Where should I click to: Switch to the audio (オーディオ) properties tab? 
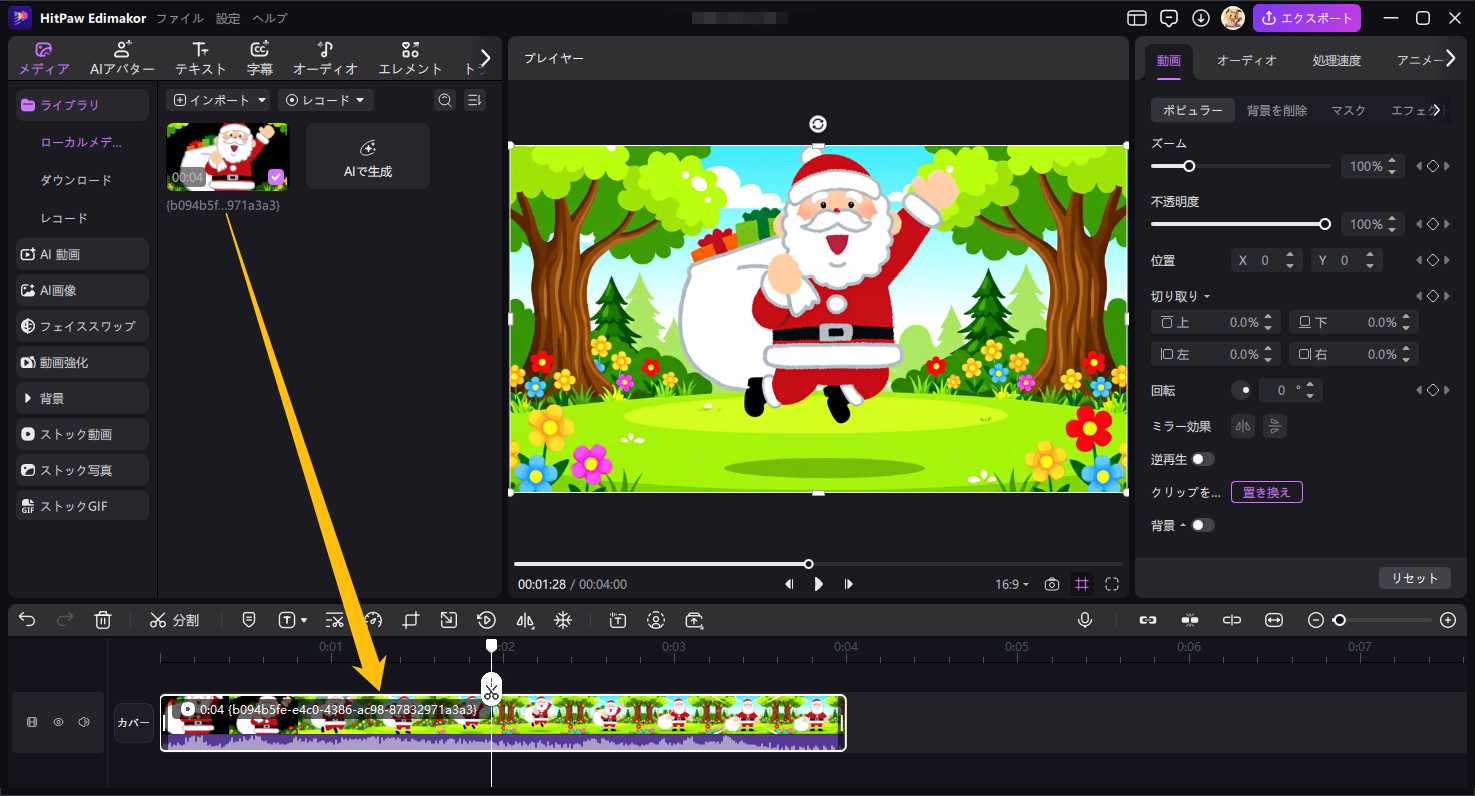pos(1246,60)
